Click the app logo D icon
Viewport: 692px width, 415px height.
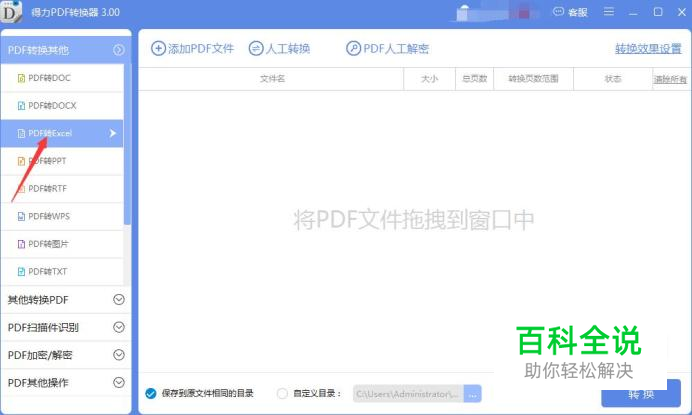[x=11, y=11]
